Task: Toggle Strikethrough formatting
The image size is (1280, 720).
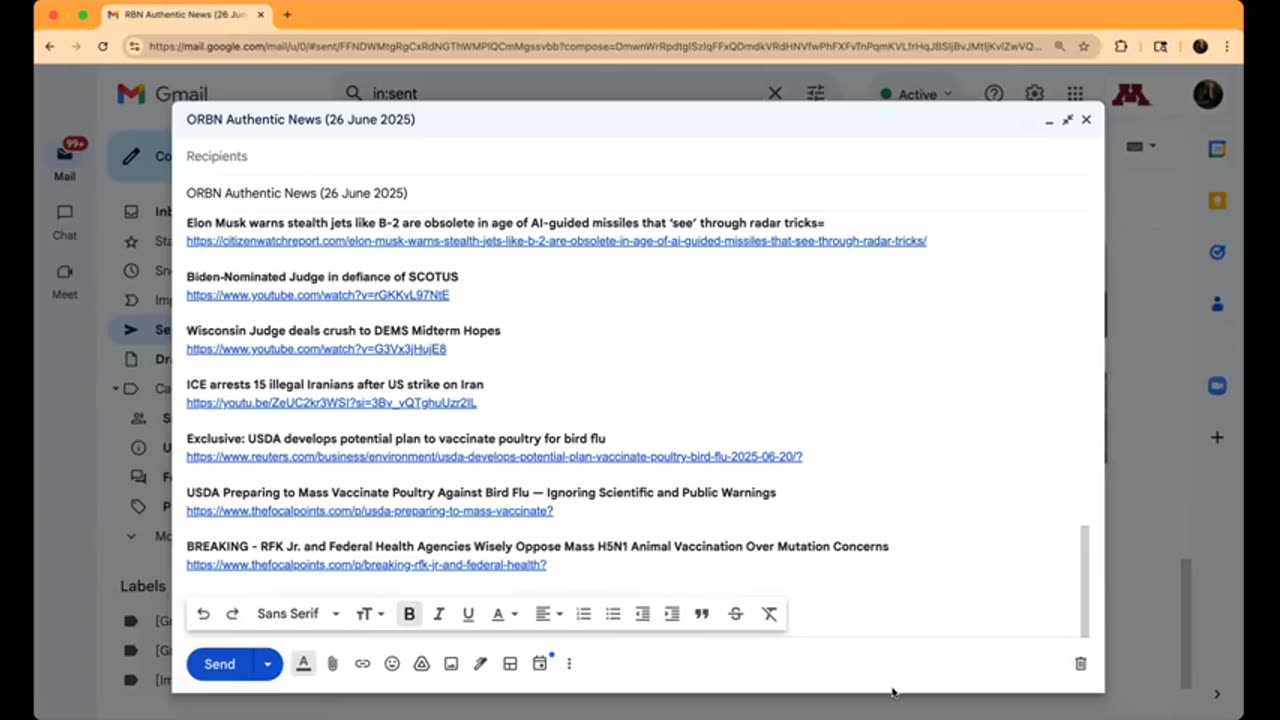Action: [x=736, y=614]
